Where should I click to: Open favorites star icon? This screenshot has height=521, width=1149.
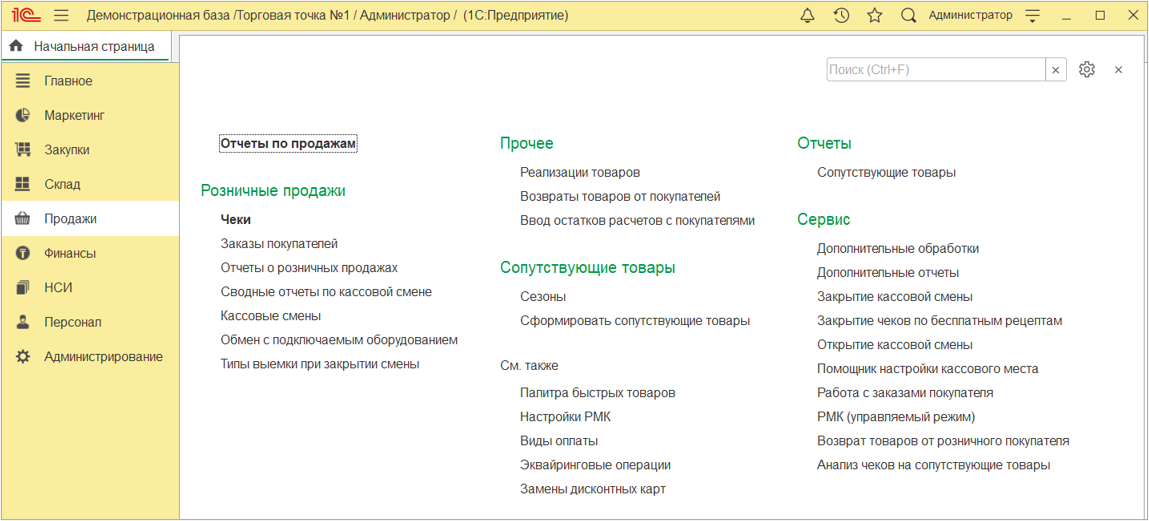874,15
